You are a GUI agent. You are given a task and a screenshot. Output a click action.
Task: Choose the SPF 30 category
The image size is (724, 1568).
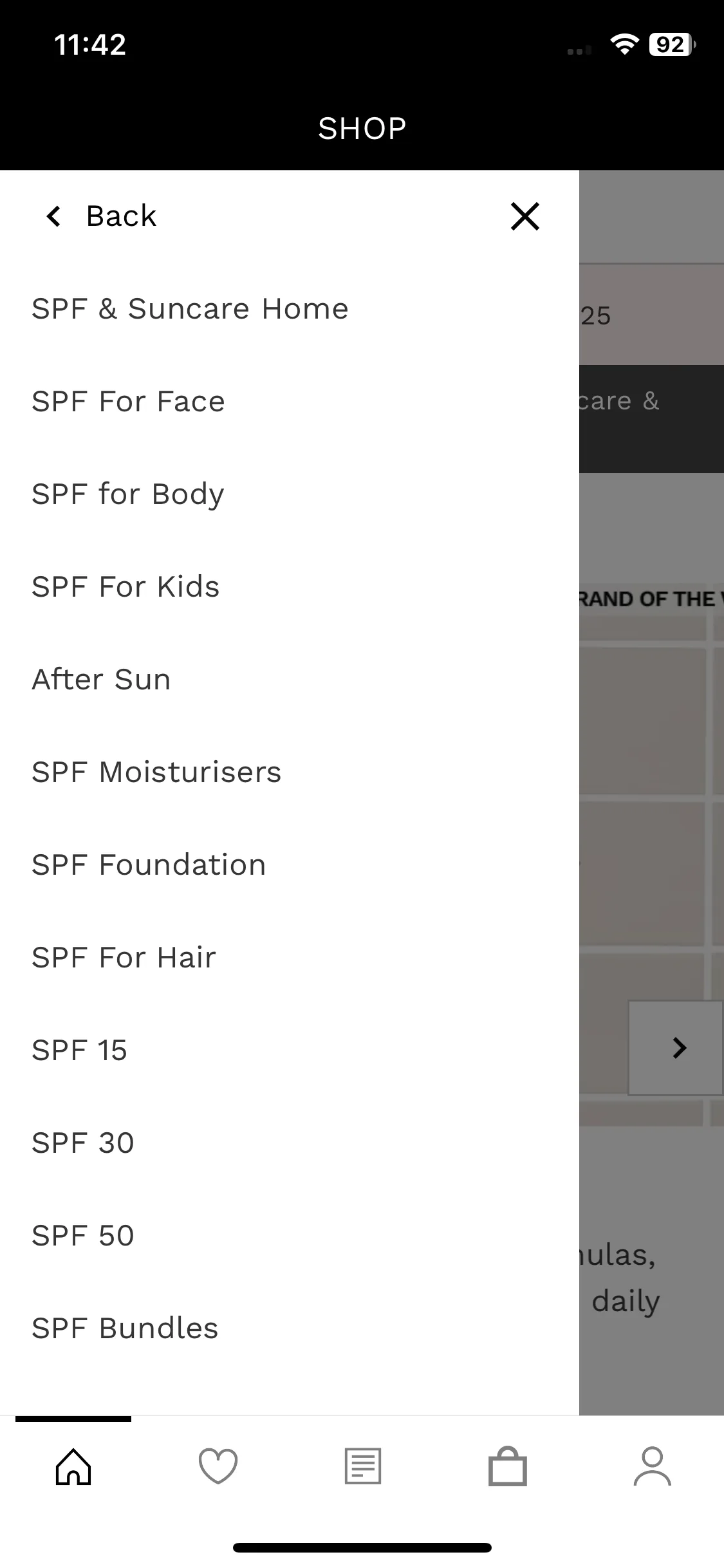[82, 1143]
